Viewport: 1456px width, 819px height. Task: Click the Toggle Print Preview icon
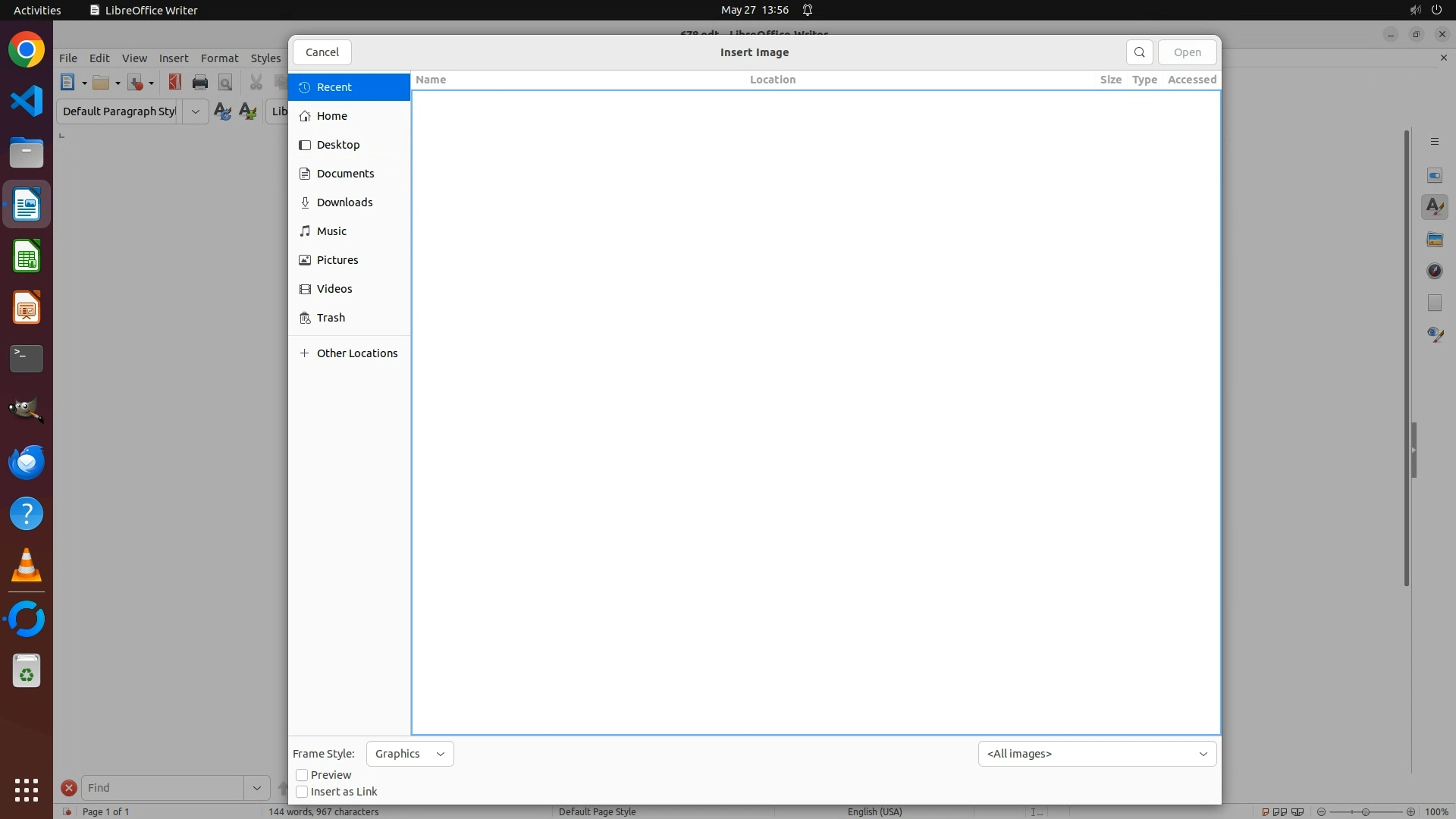[x=225, y=83]
